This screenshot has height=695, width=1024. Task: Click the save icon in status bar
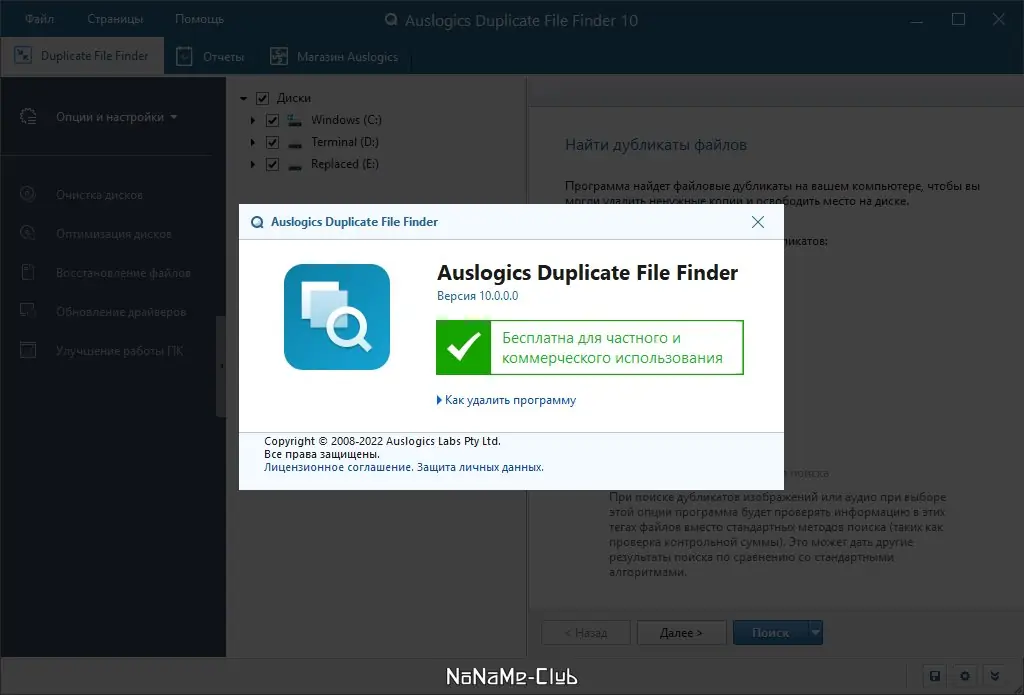(x=935, y=676)
